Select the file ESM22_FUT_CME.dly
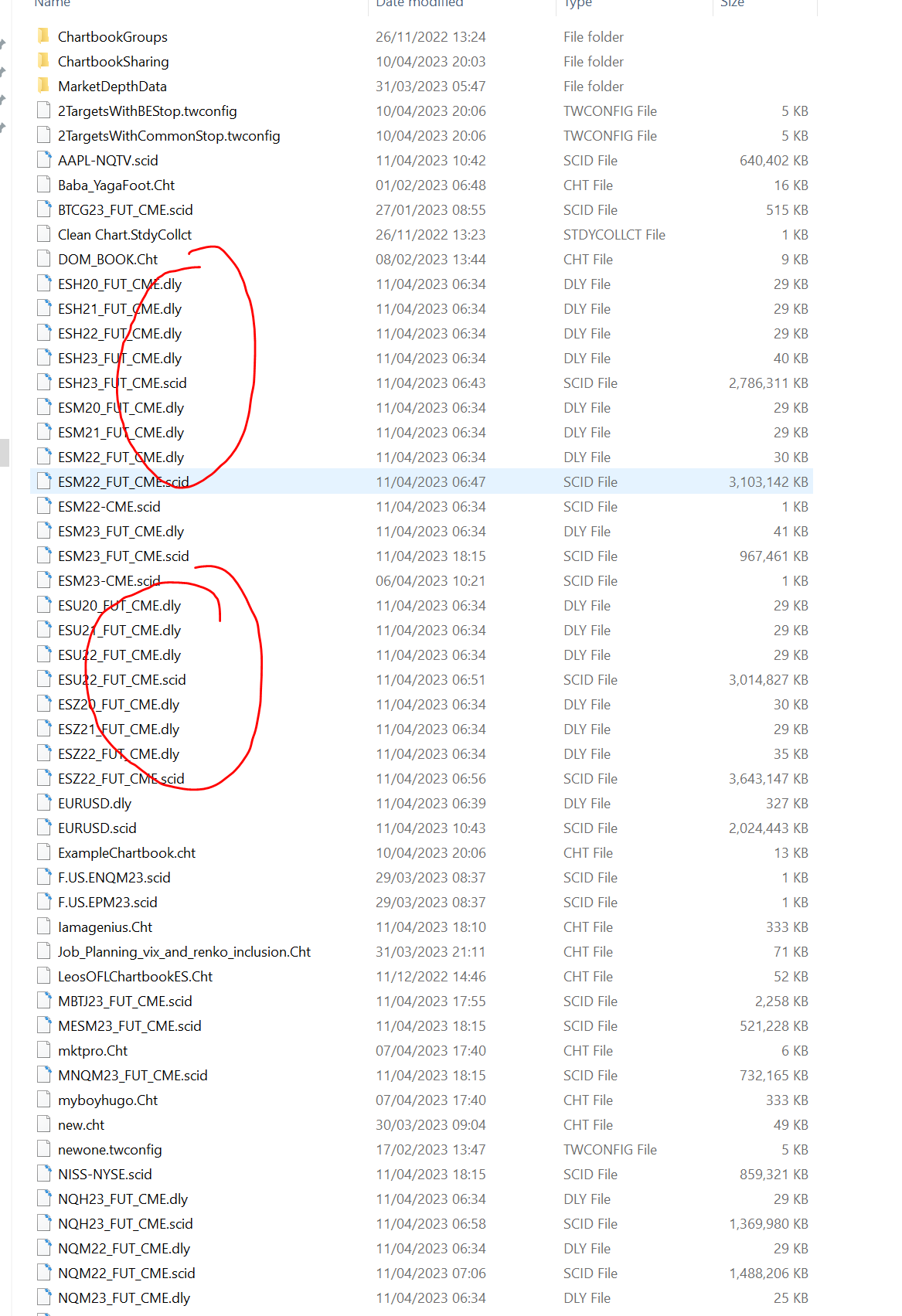 pyautogui.click(x=121, y=457)
